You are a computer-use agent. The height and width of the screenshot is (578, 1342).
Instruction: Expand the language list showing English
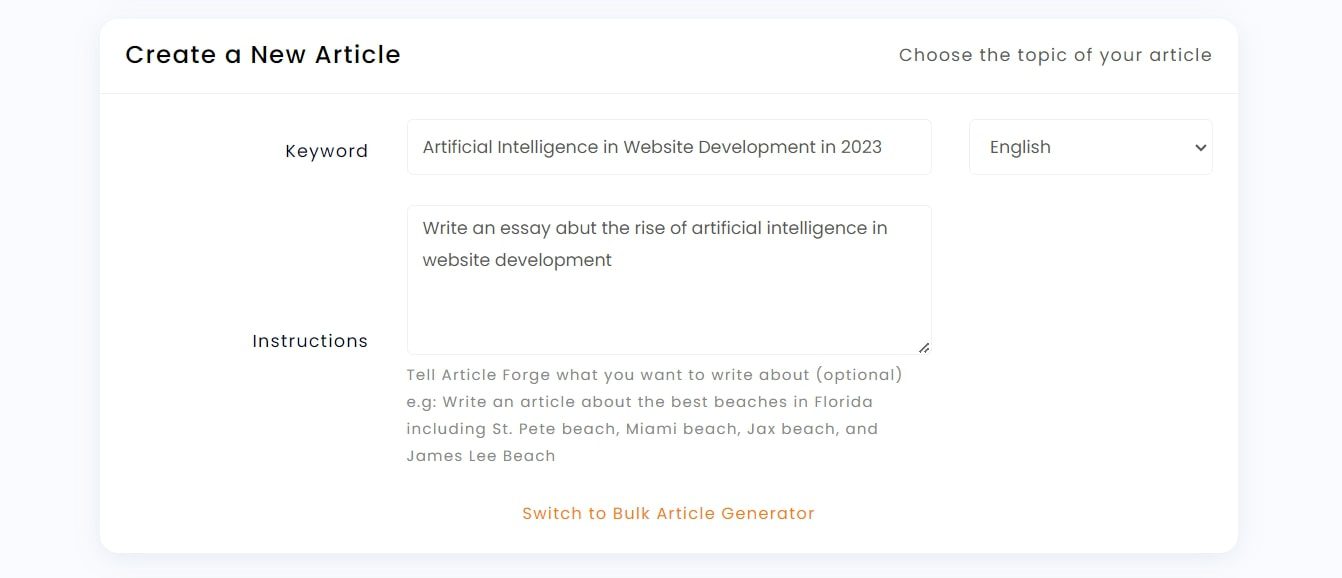(1090, 147)
